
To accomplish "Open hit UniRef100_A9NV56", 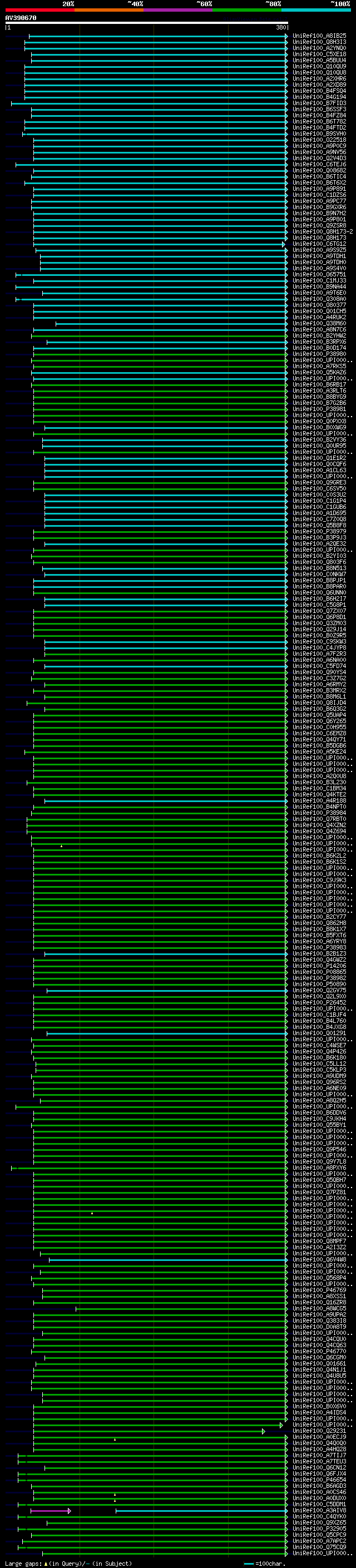I will click(x=319, y=152).
